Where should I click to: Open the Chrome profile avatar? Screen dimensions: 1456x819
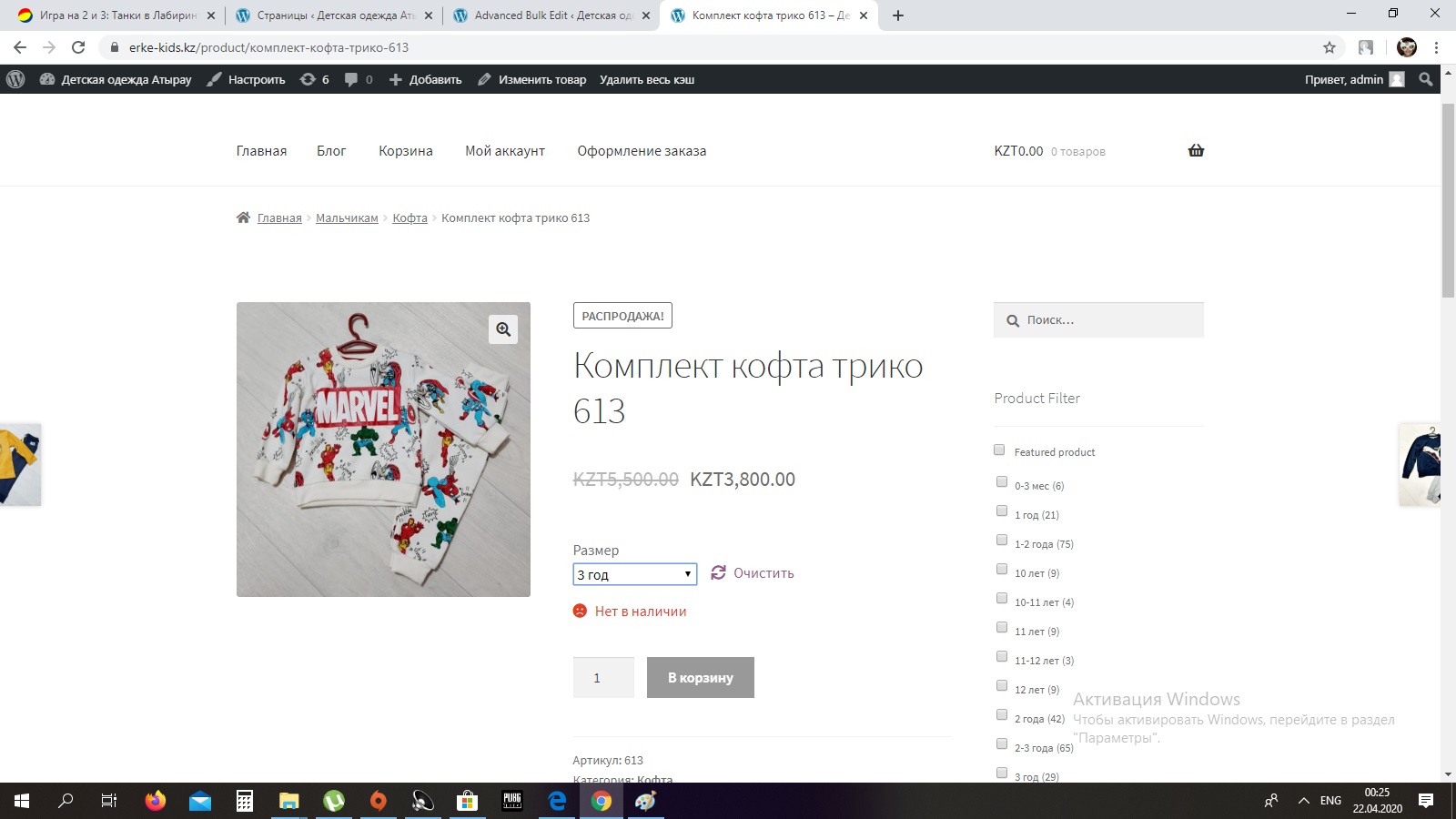[x=1407, y=47]
